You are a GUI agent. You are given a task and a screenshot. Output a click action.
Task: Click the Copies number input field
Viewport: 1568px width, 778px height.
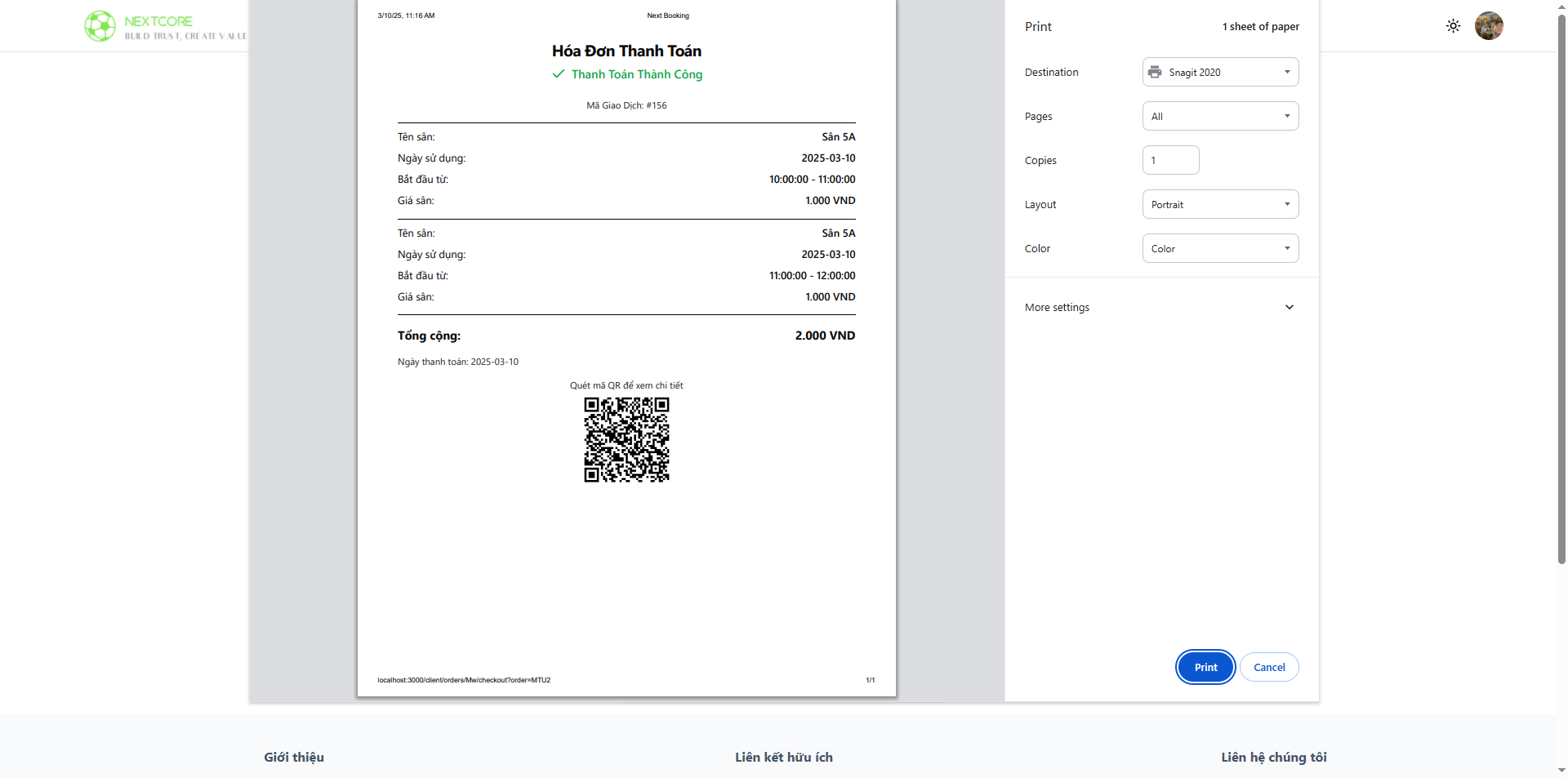coord(1170,161)
